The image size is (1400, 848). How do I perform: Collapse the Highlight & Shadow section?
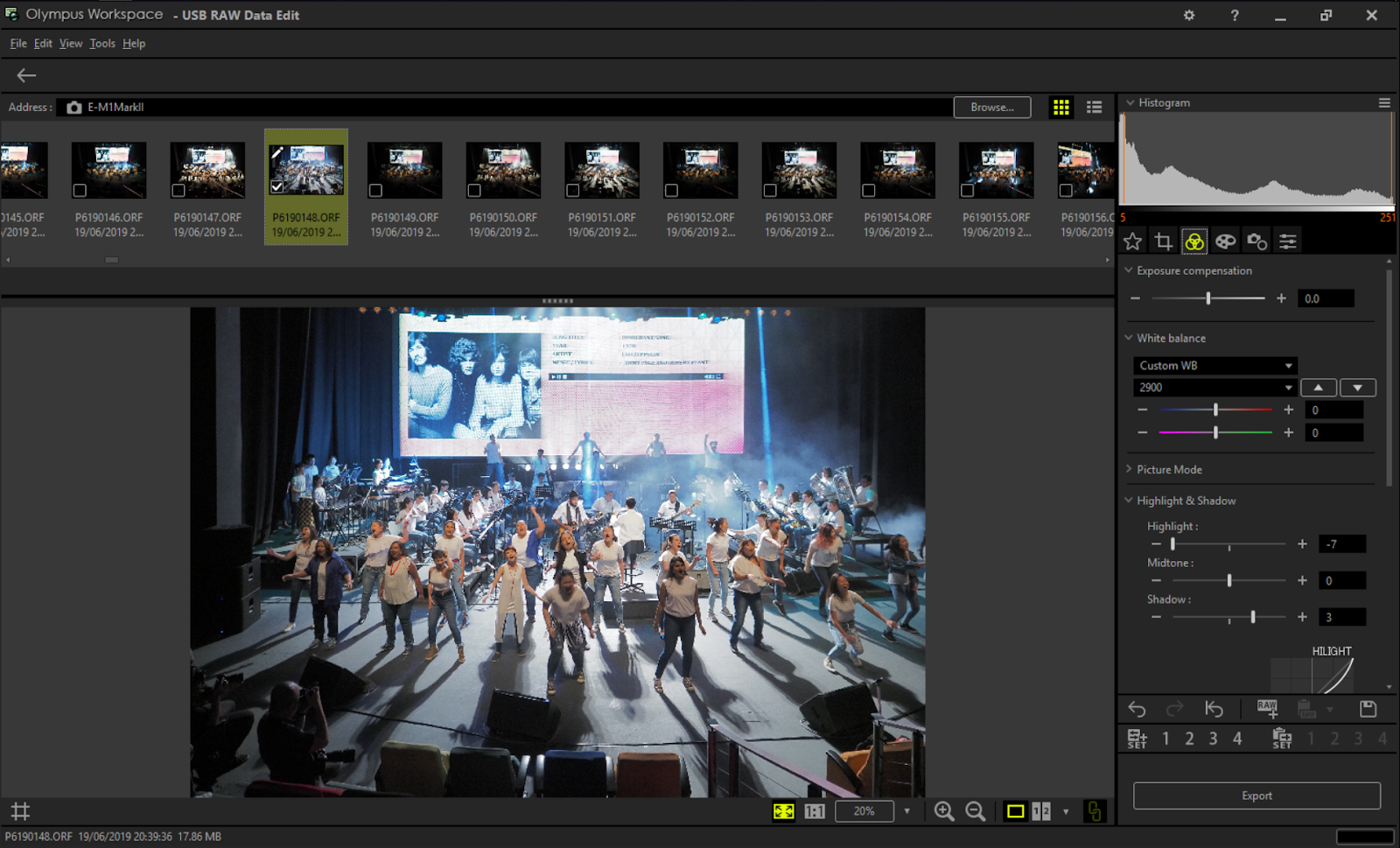click(x=1129, y=500)
